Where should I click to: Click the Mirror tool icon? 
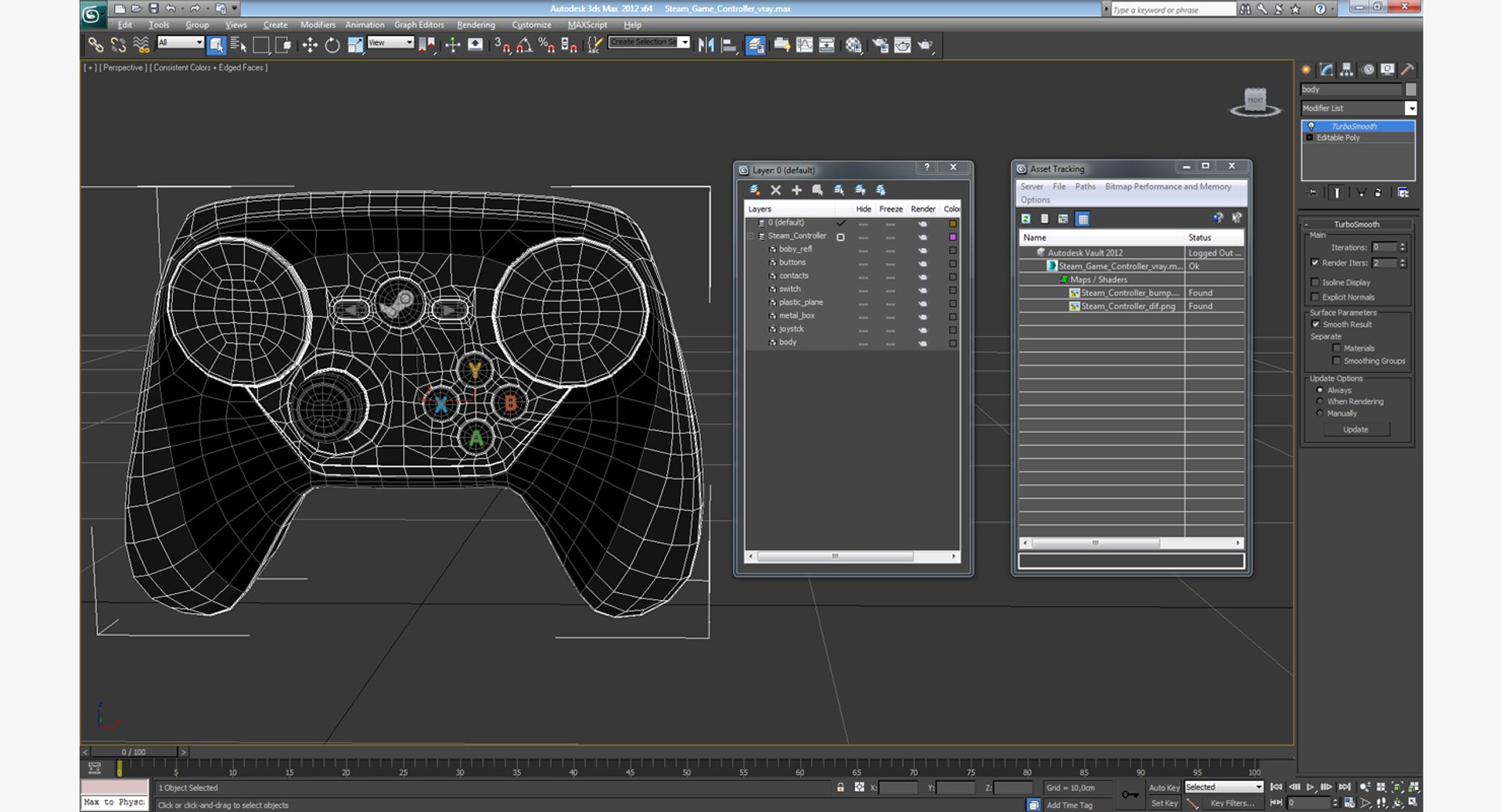click(x=706, y=45)
